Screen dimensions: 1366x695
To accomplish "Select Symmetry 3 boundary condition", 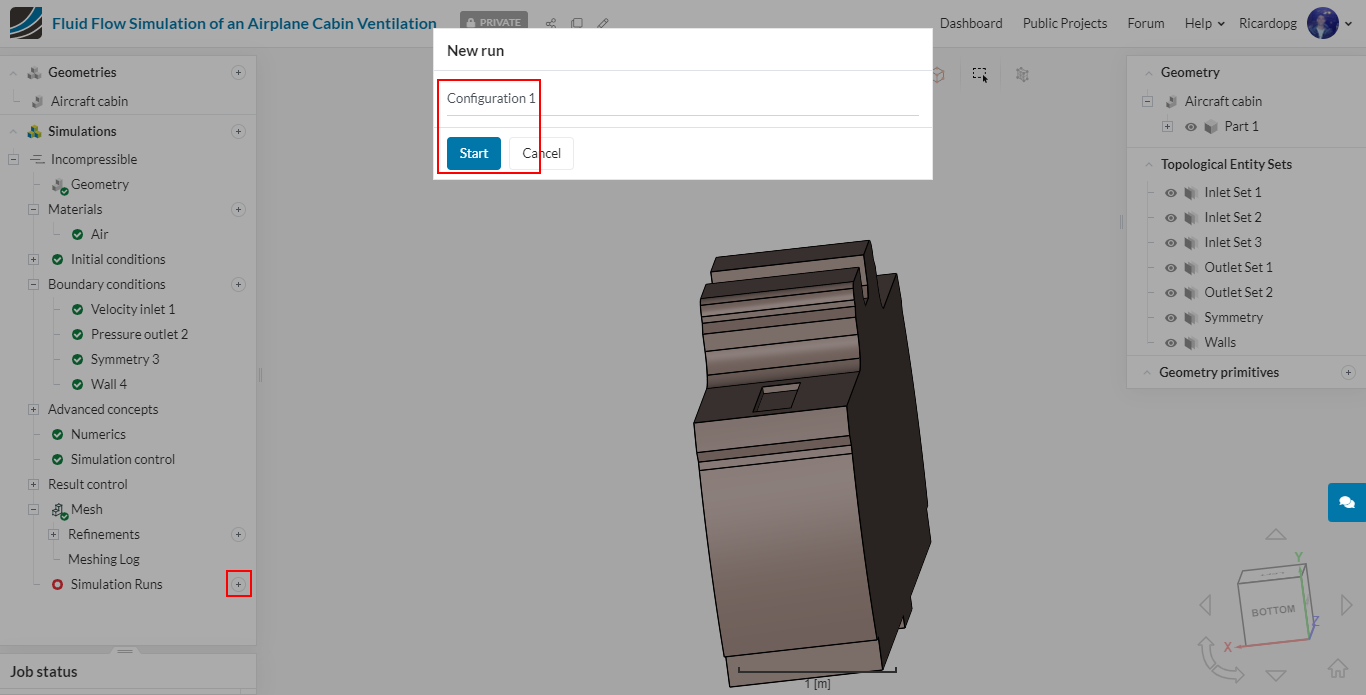I will pos(125,359).
